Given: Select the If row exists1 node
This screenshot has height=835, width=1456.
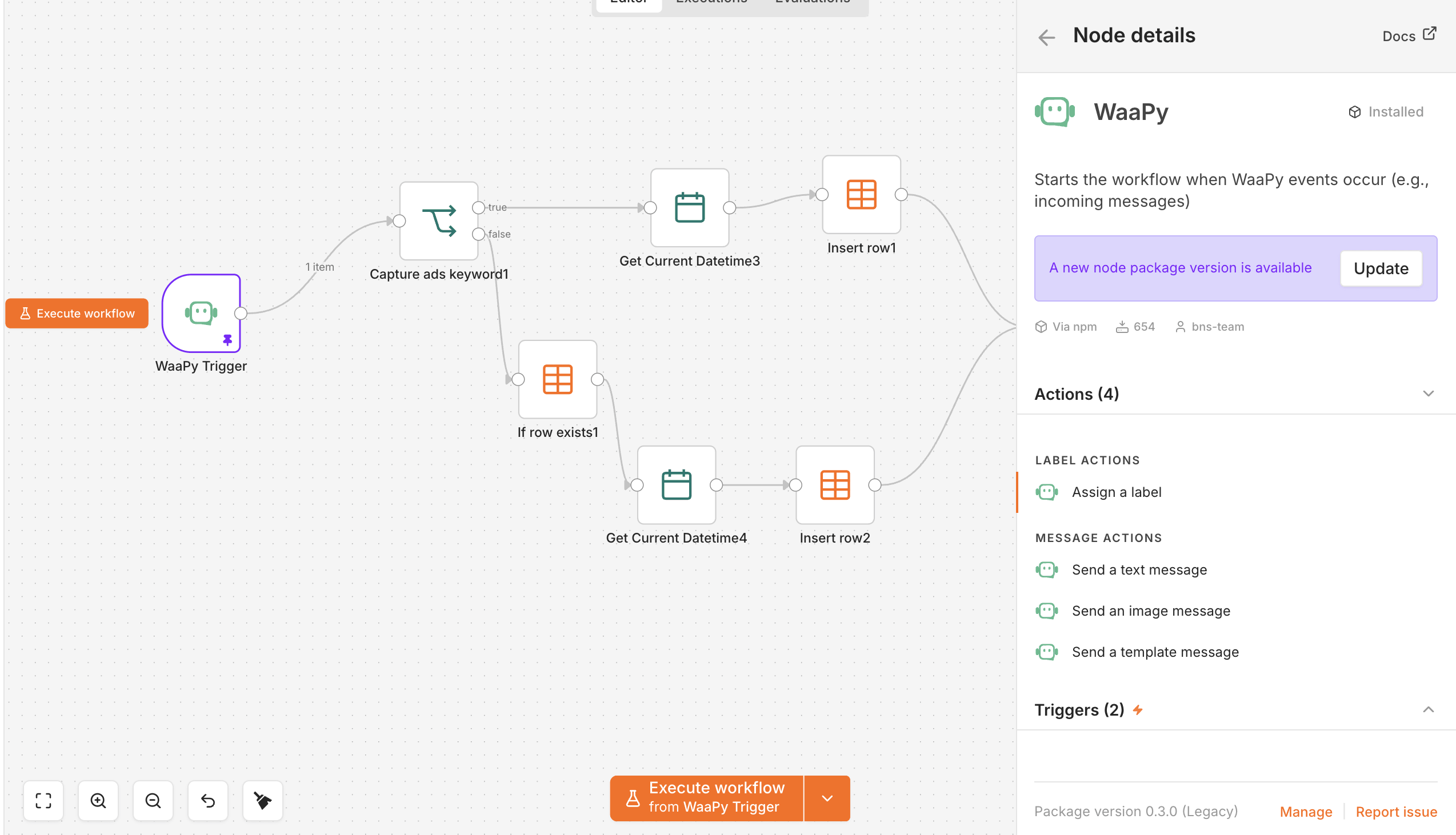Looking at the screenshot, I should [558, 379].
